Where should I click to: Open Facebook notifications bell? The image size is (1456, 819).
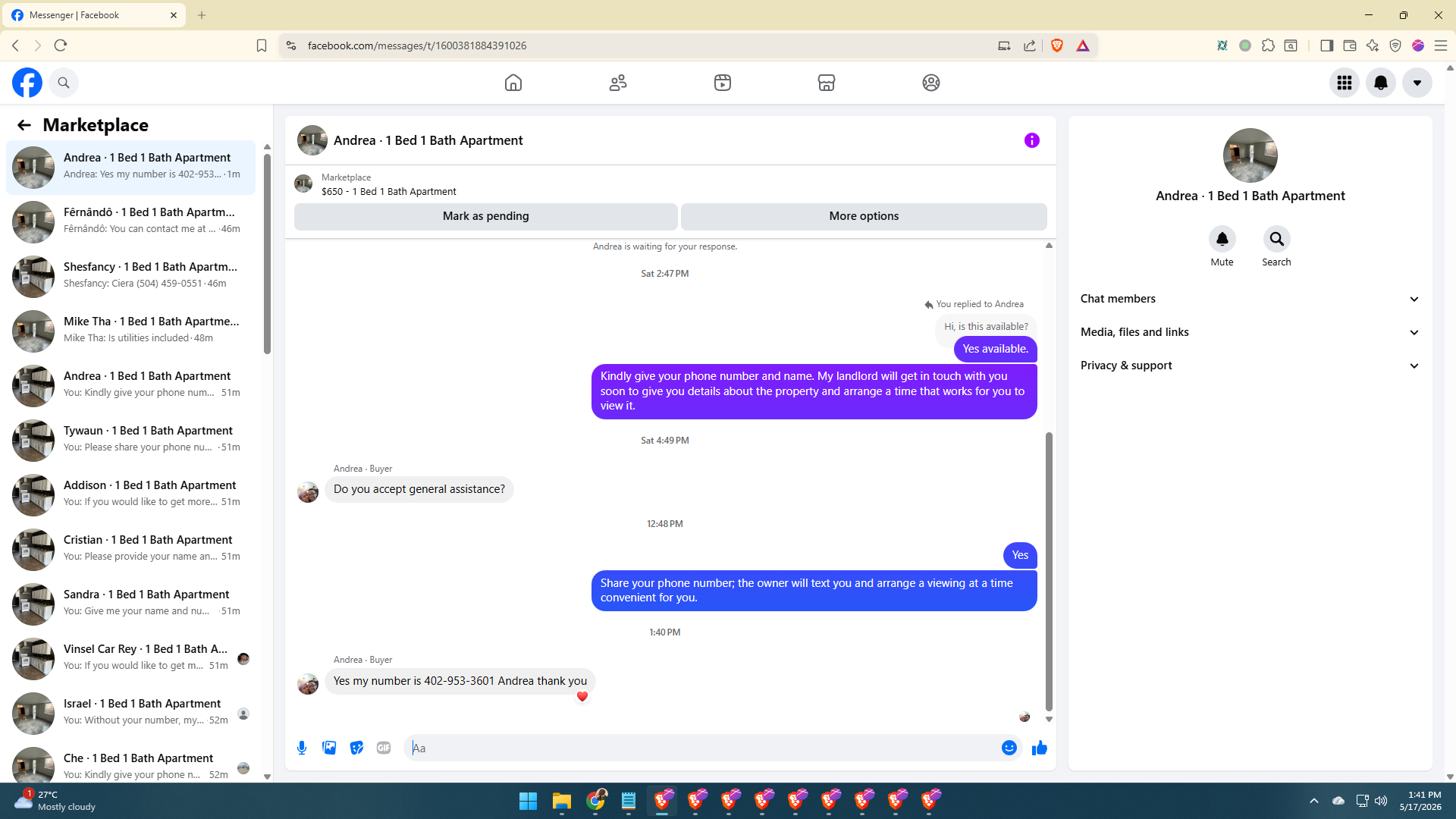point(1381,83)
